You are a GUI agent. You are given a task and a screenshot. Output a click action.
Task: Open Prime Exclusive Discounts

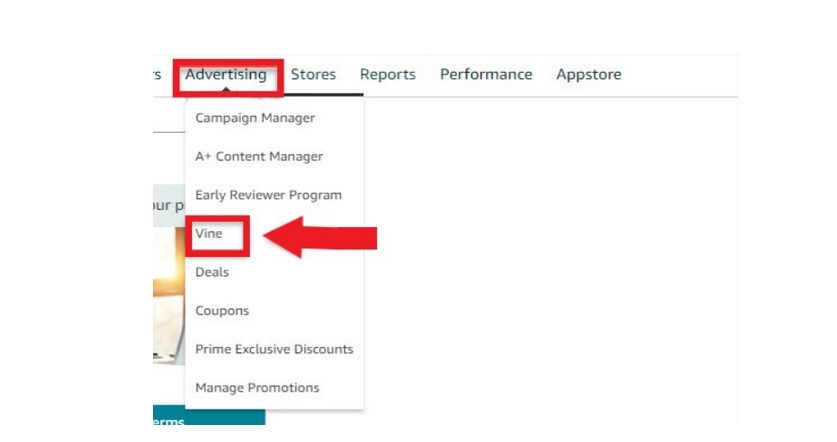pos(274,349)
